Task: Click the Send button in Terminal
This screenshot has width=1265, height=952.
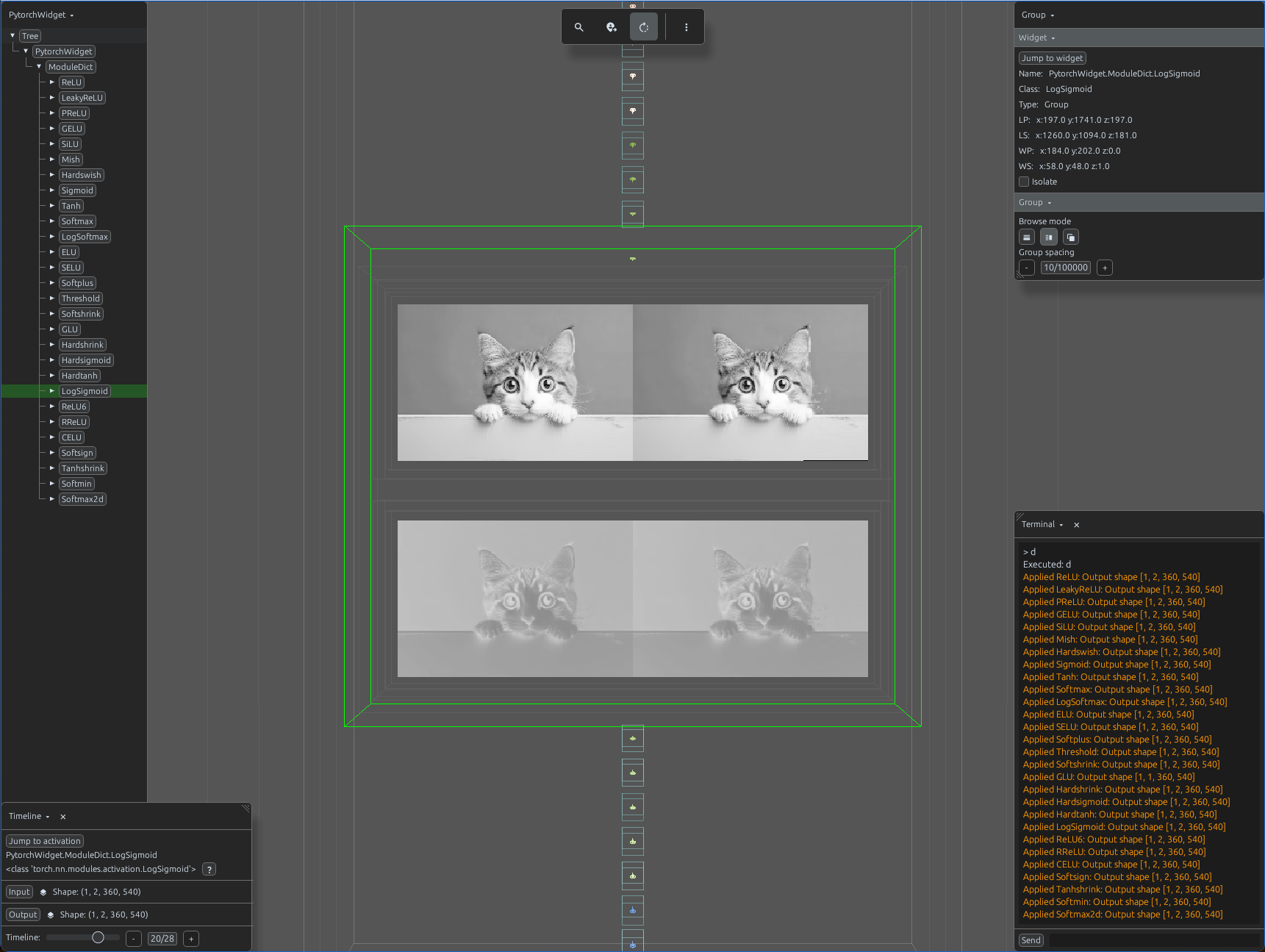Action: [1031, 940]
